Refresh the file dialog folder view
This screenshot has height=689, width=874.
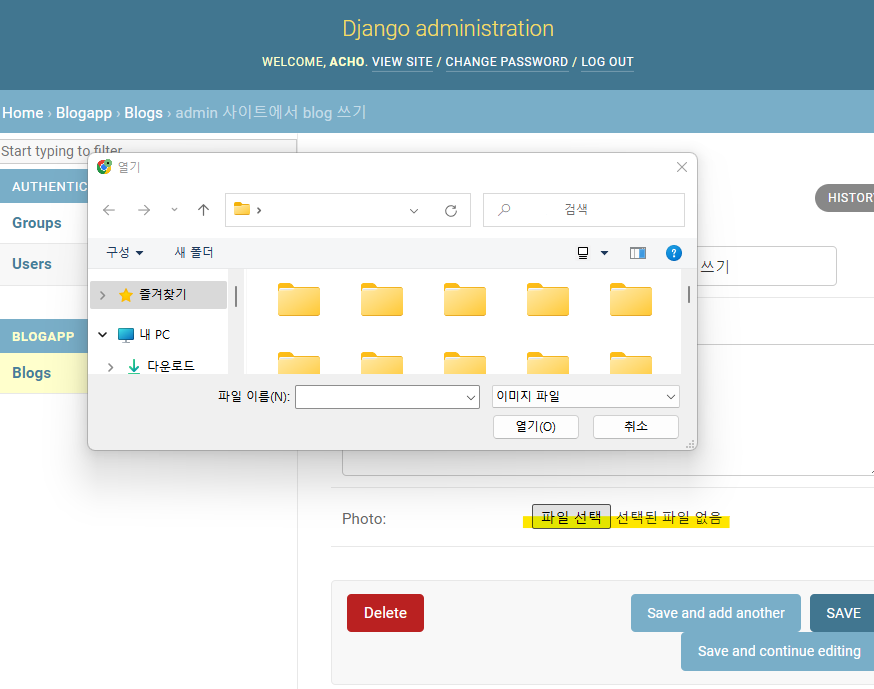451,211
